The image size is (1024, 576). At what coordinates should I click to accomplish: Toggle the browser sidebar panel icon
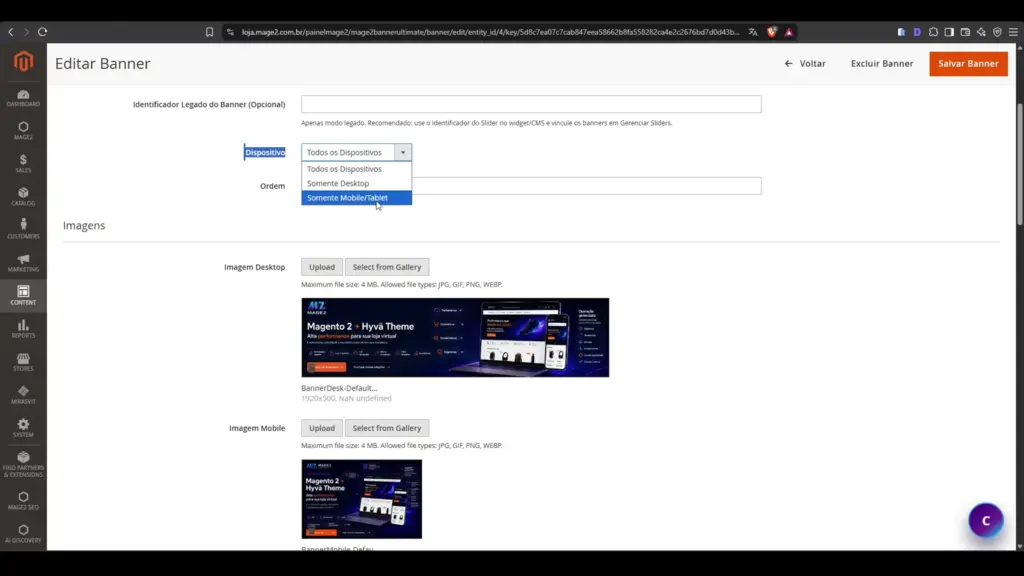(x=949, y=32)
